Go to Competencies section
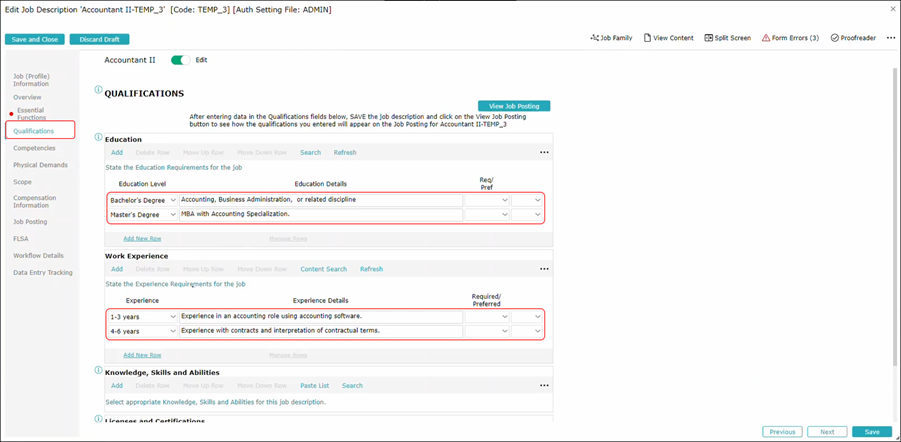Screen dimensions: 901x442 [34, 148]
